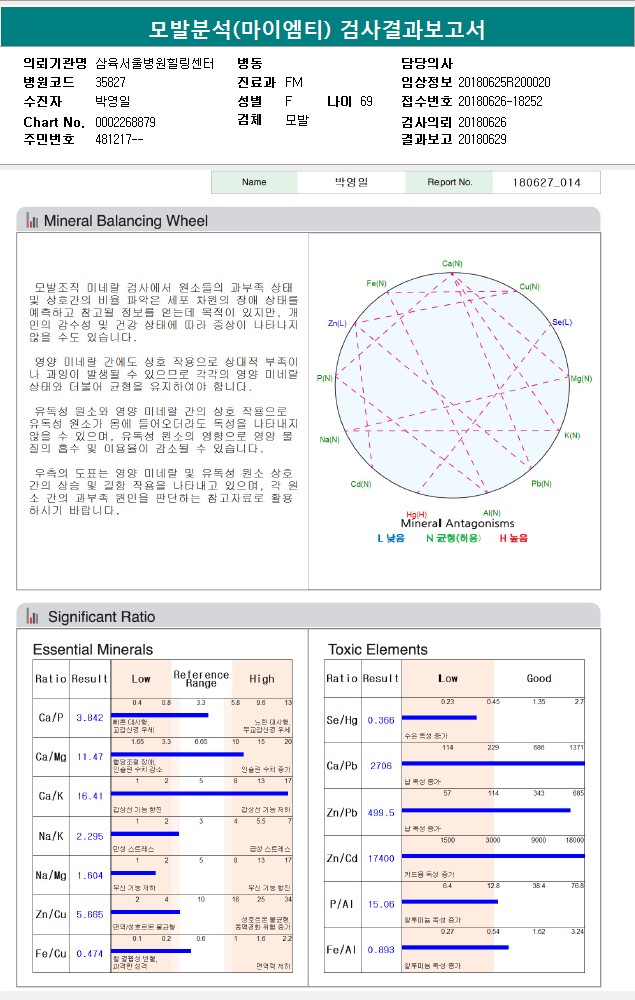Click the Essential Minerals heading
The image size is (635, 1000).
(x=93, y=650)
